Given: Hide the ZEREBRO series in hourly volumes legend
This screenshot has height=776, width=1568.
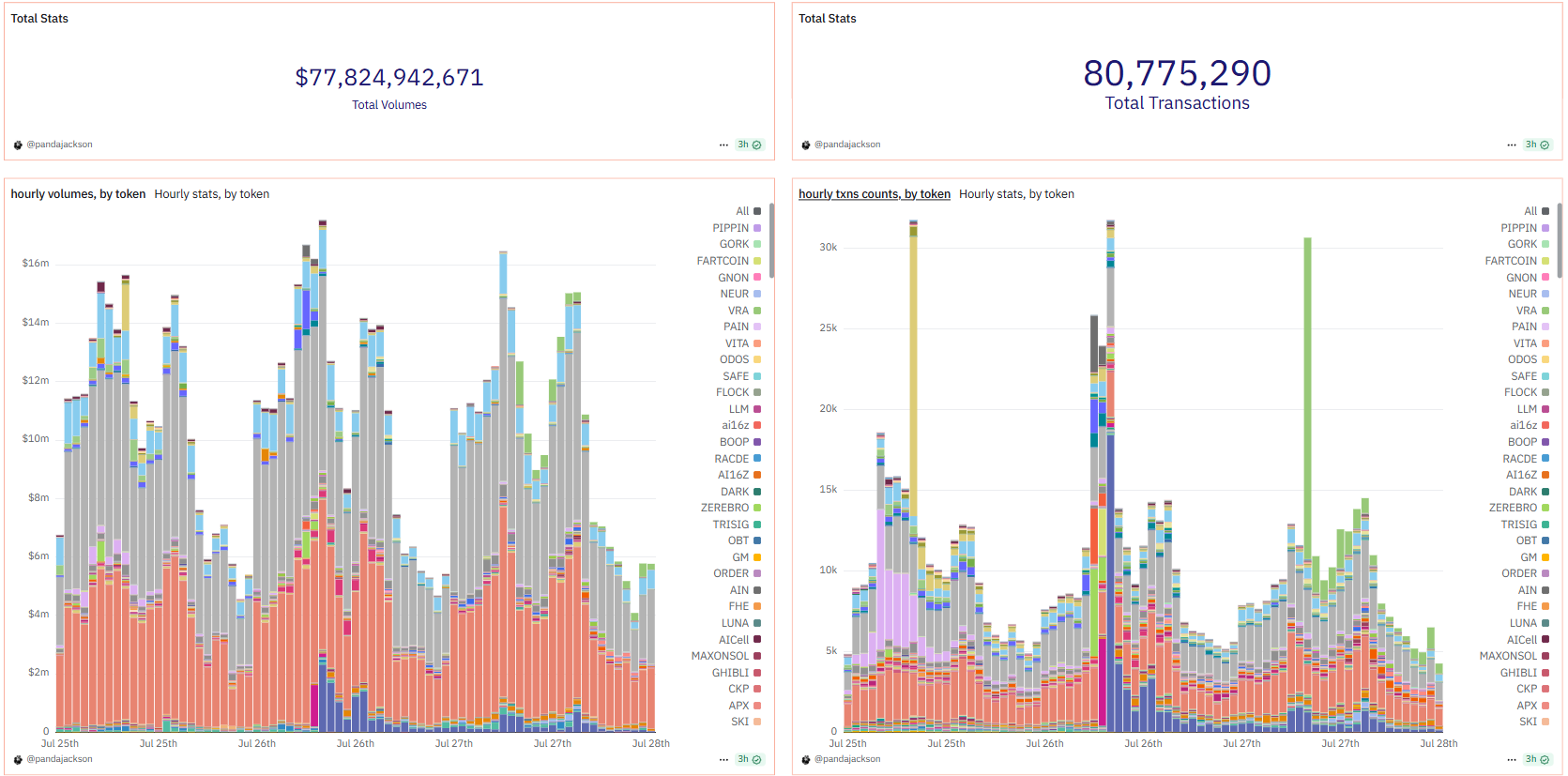Looking at the screenshot, I should pos(725,508).
